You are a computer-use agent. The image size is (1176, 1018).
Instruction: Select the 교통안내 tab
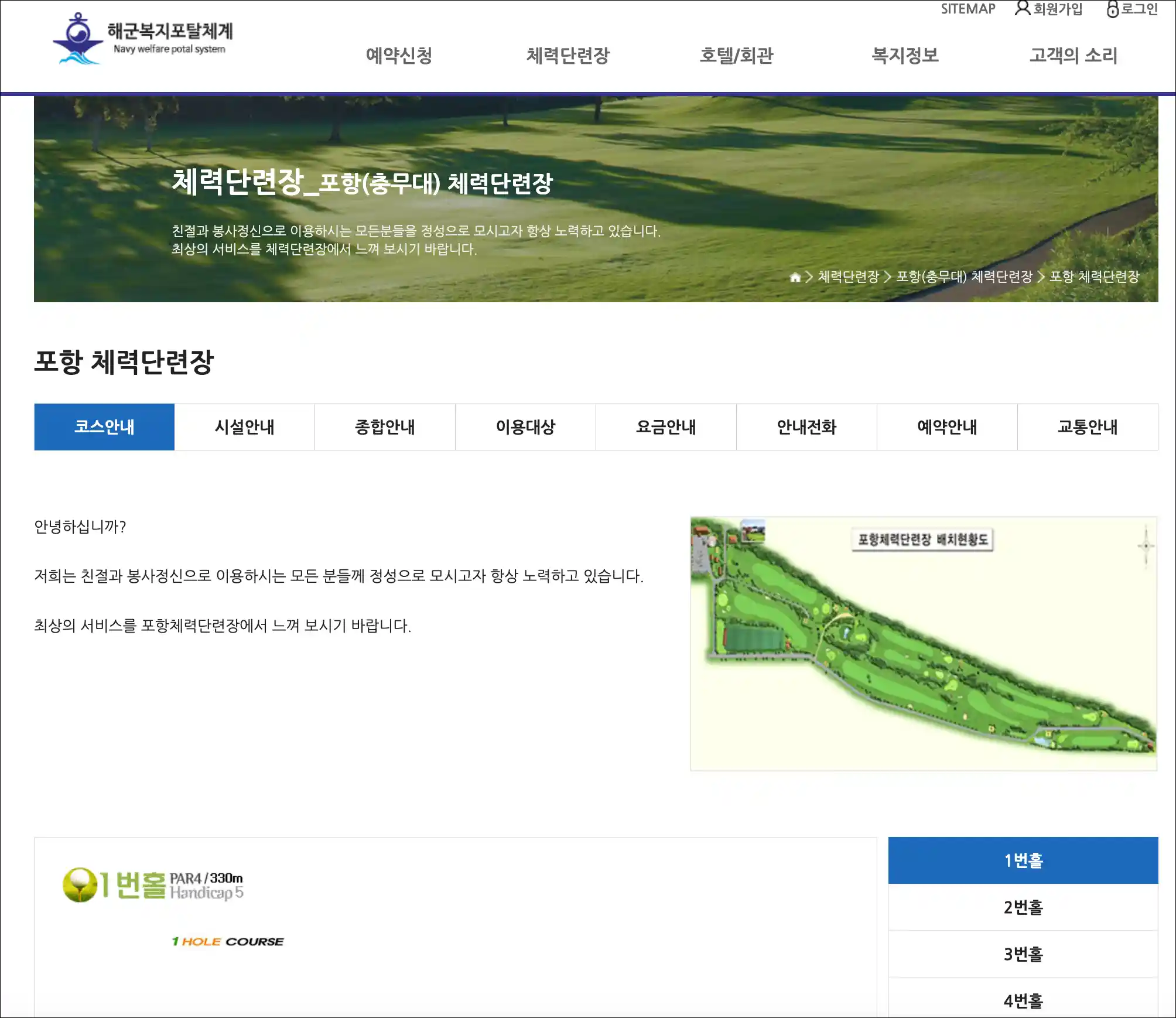[x=1088, y=427]
